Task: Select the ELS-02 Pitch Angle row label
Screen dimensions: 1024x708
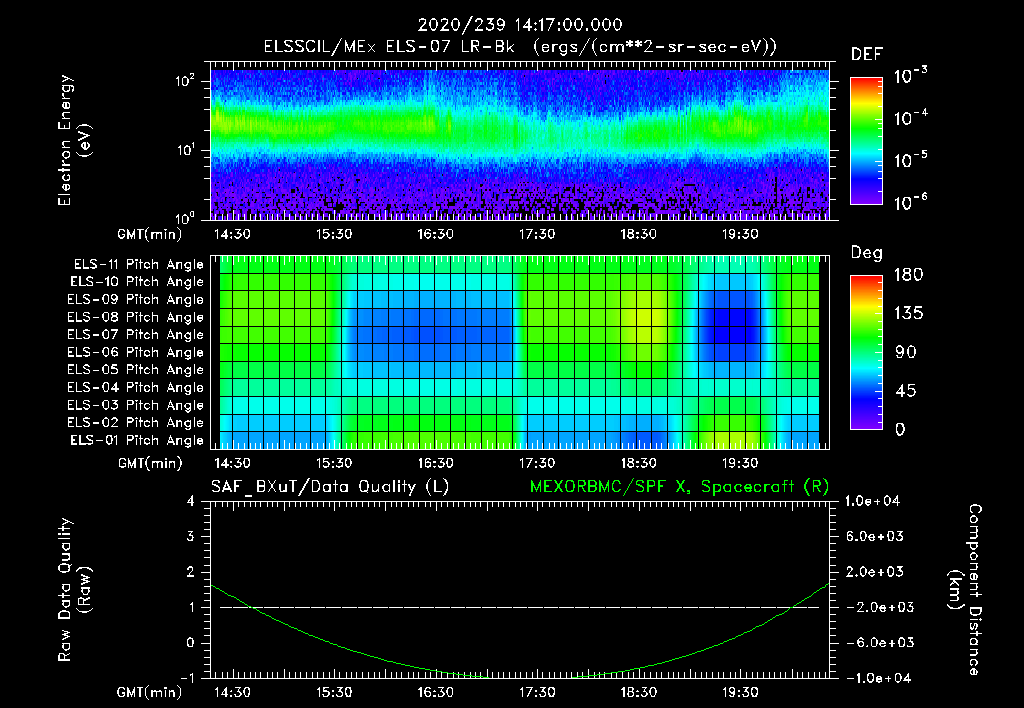Action: [x=136, y=423]
